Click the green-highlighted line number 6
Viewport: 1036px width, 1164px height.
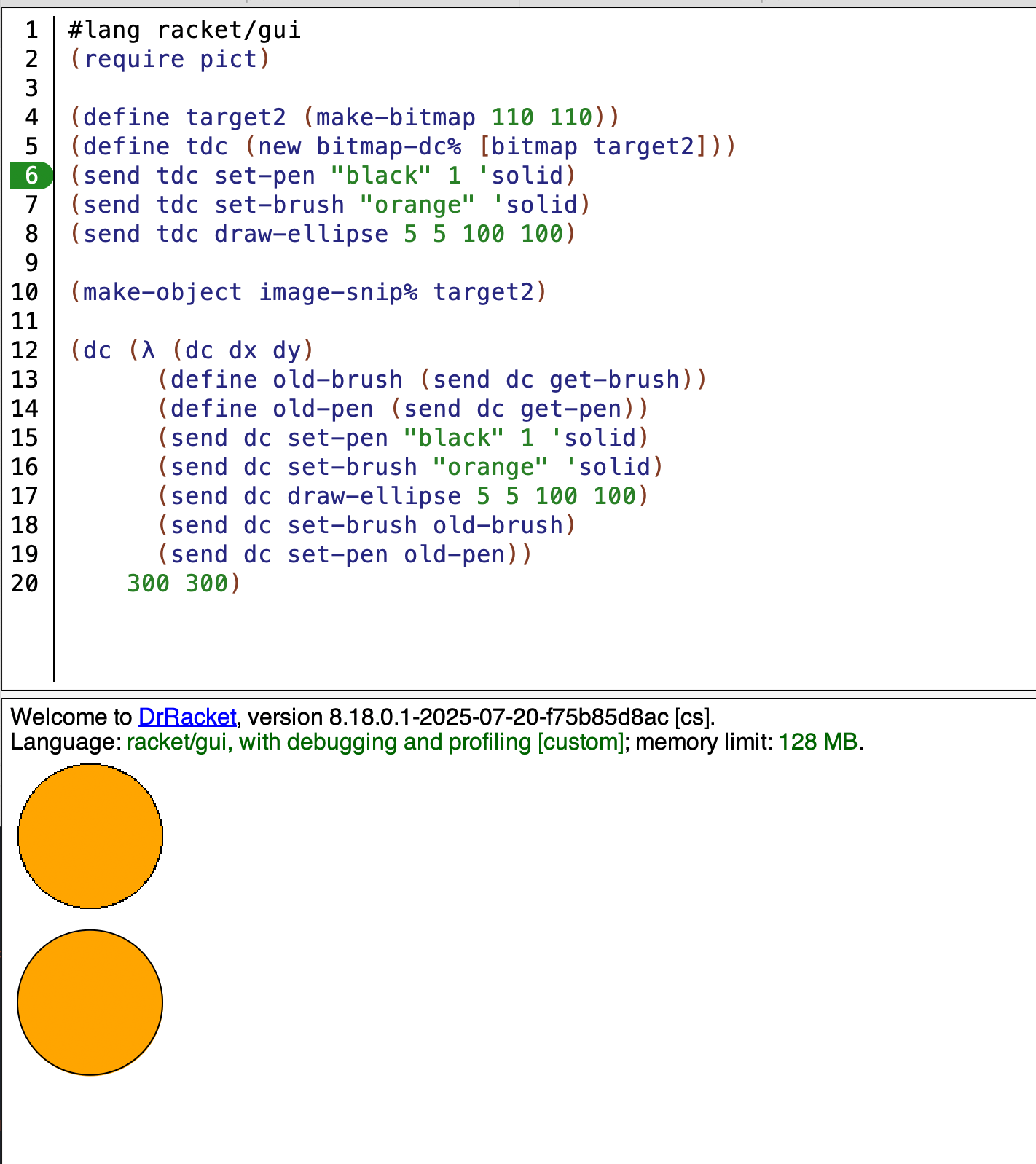tap(31, 176)
